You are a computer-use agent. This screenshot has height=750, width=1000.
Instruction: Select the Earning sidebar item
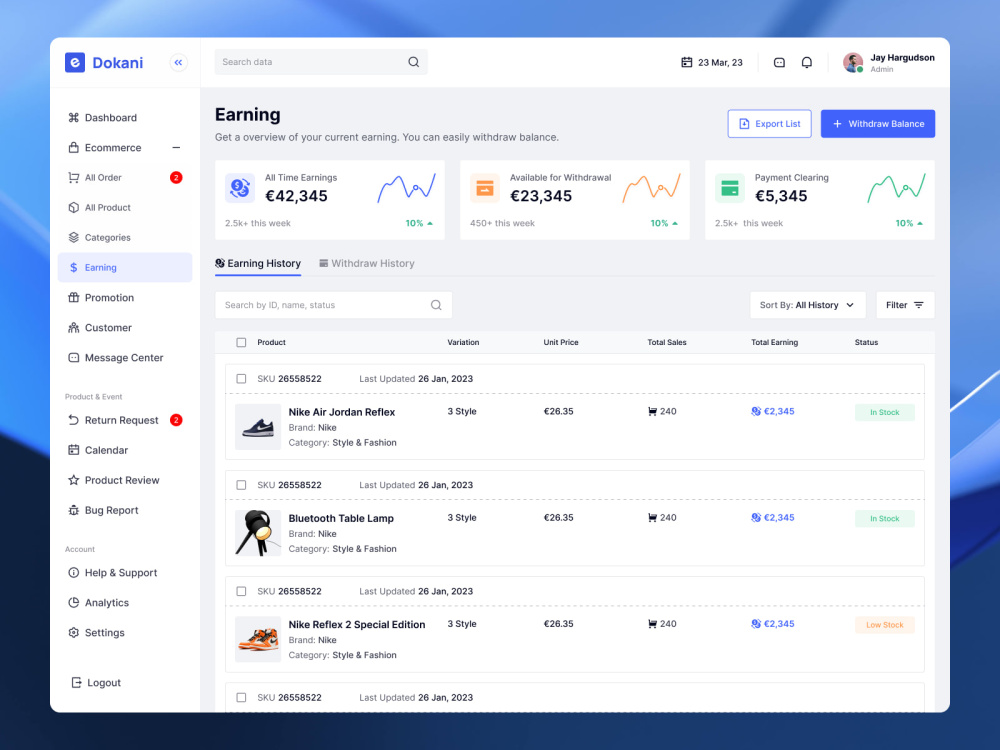[x=125, y=267]
